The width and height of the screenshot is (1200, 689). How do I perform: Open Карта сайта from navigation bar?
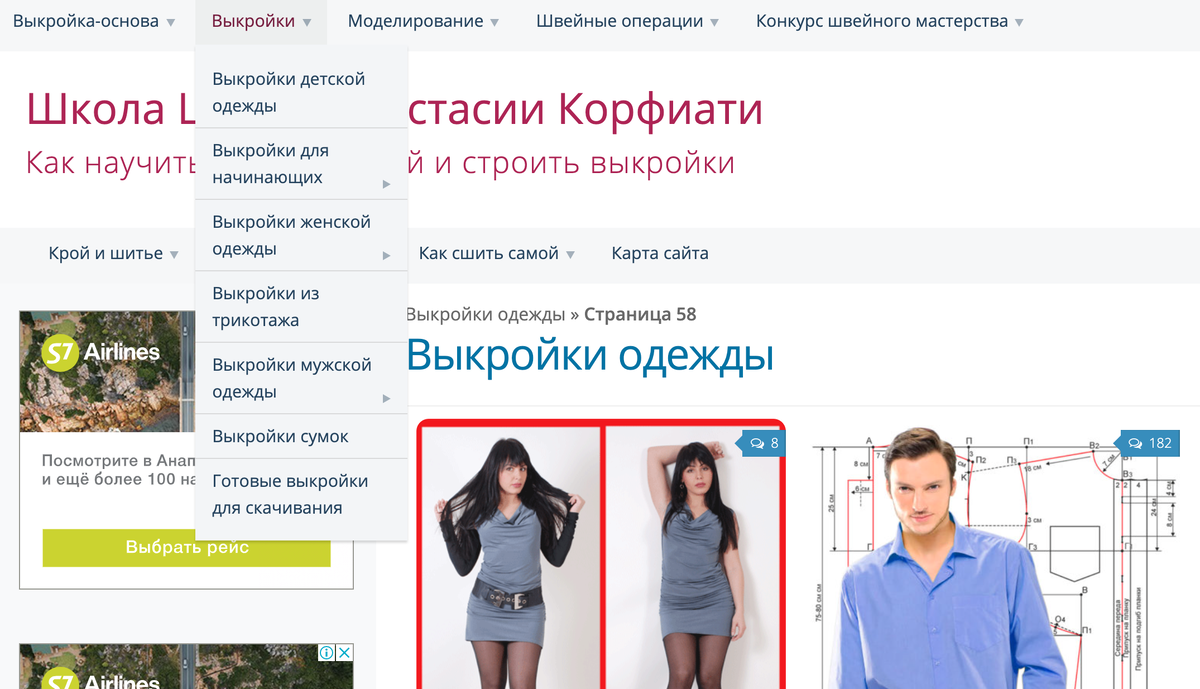click(659, 253)
